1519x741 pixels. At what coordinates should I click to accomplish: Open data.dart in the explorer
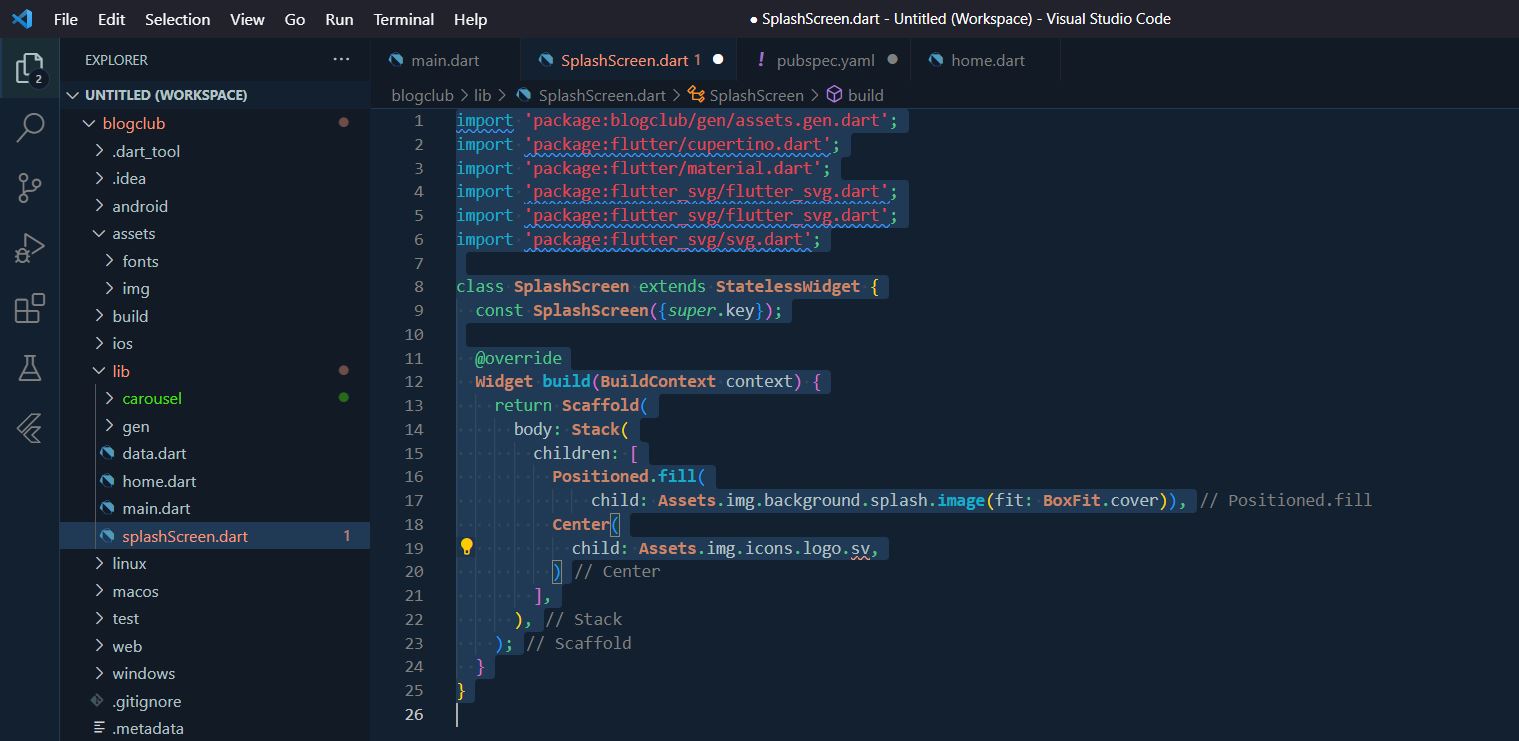coord(215,453)
